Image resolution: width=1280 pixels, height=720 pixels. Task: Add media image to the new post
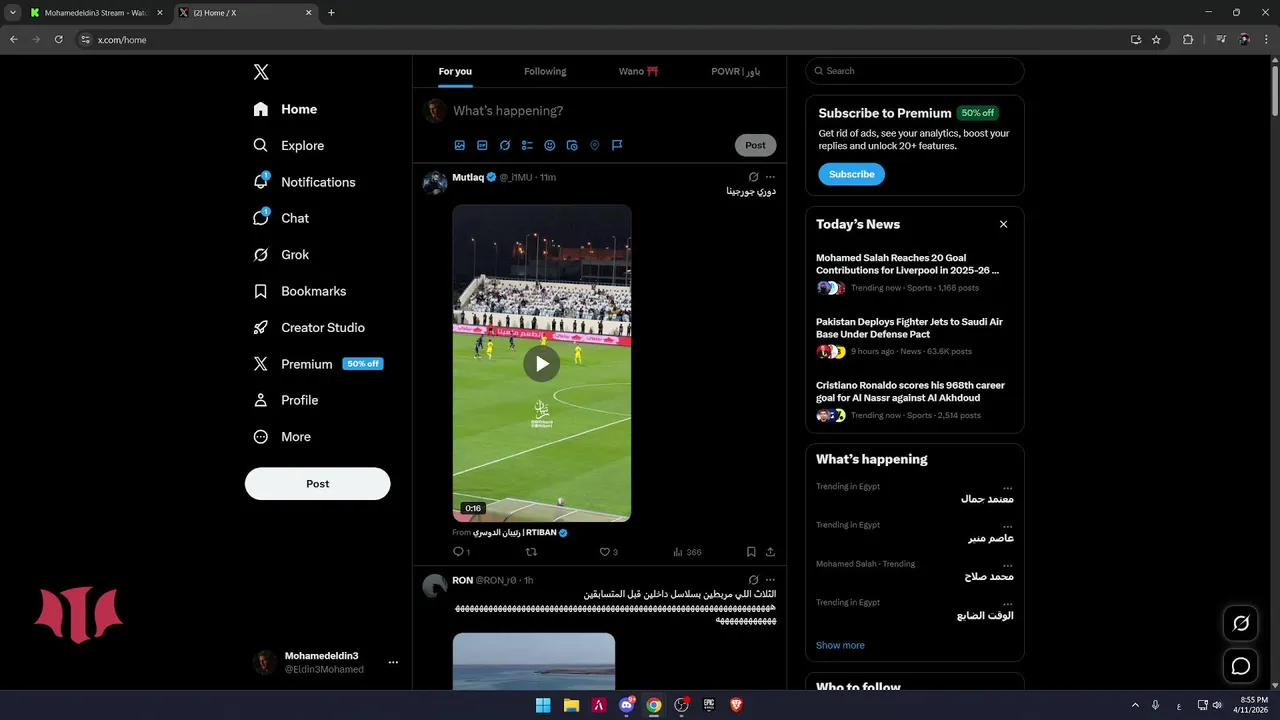point(460,145)
